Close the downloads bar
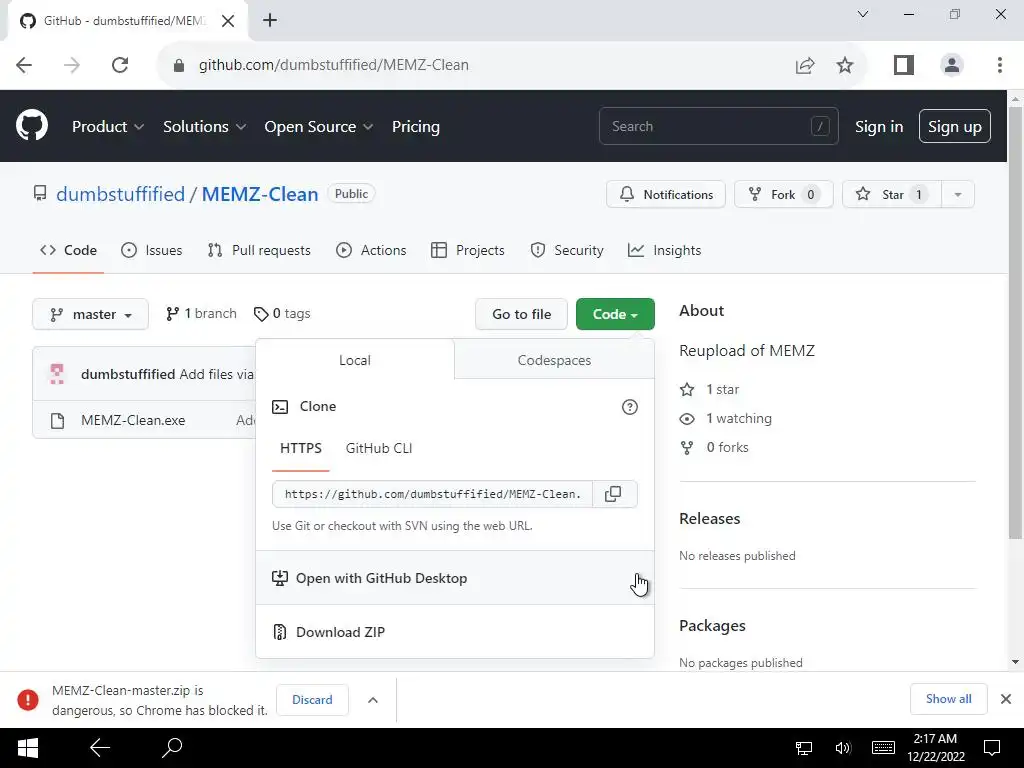This screenshot has height=768, width=1024. 1006,699
